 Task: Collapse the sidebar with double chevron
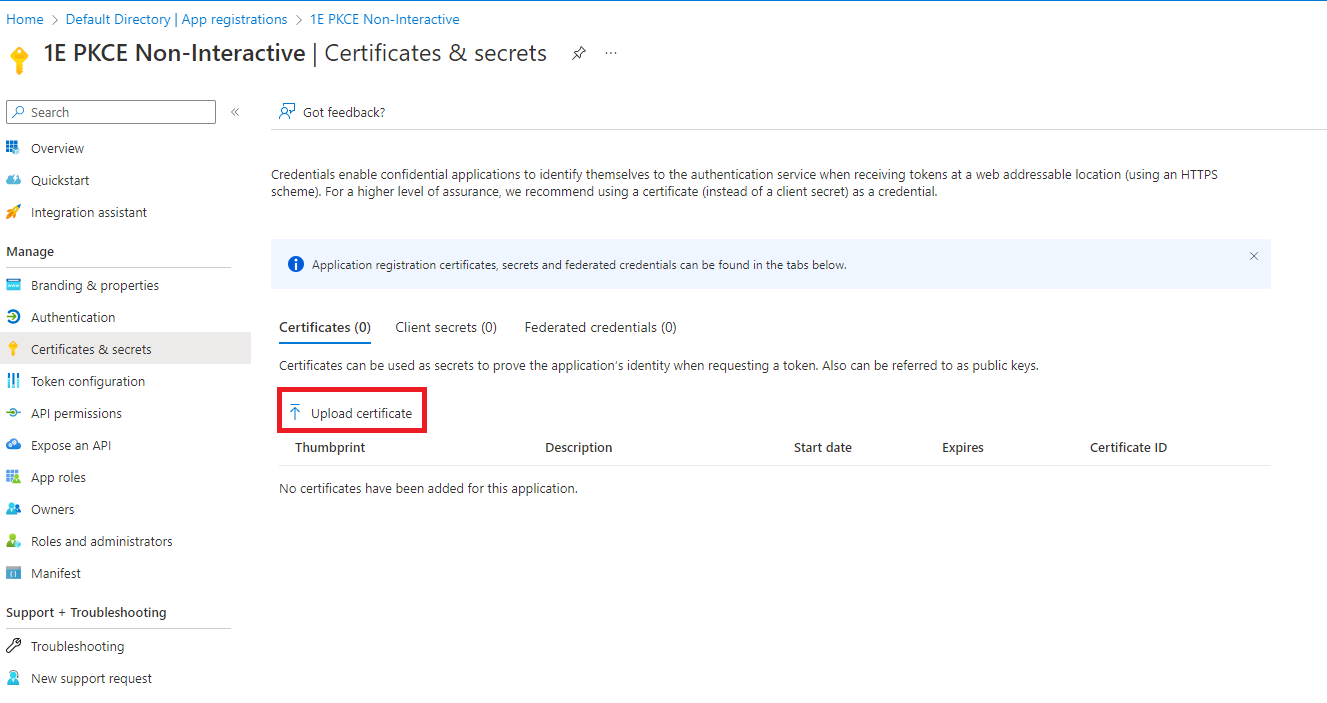click(x=235, y=112)
